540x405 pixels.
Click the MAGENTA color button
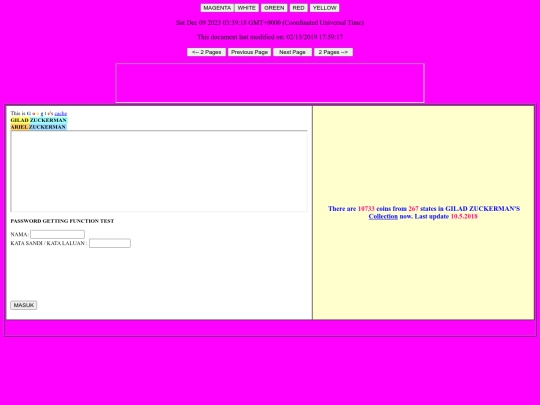pos(217,8)
